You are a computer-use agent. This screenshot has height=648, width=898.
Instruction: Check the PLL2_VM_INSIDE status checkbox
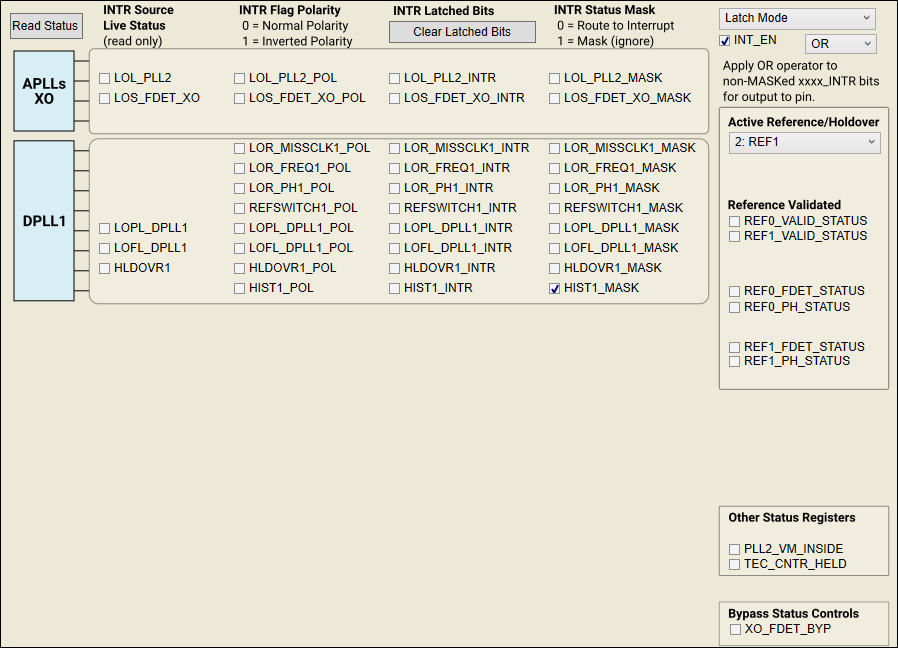tap(736, 549)
